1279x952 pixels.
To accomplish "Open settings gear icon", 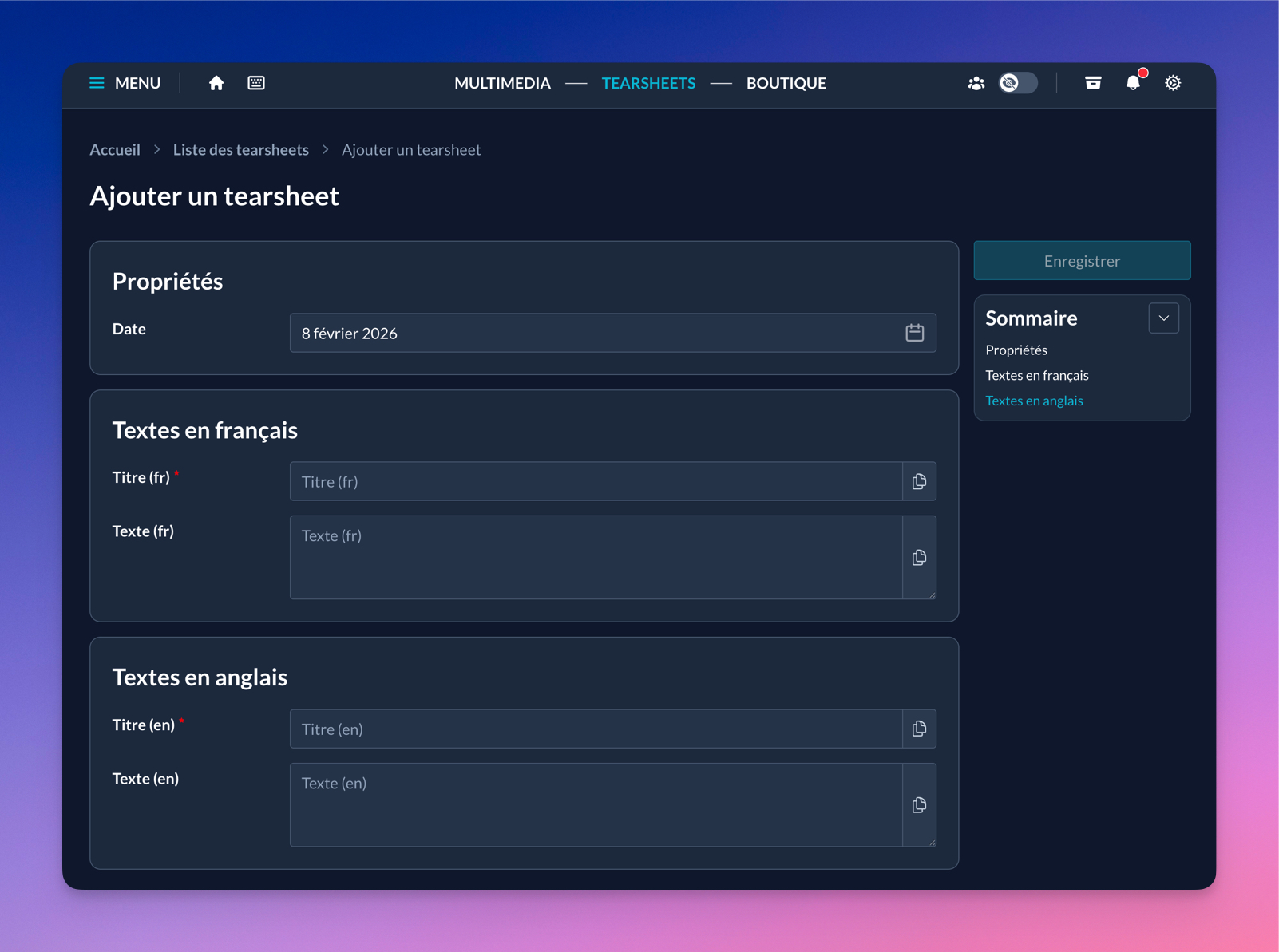I will (1173, 83).
